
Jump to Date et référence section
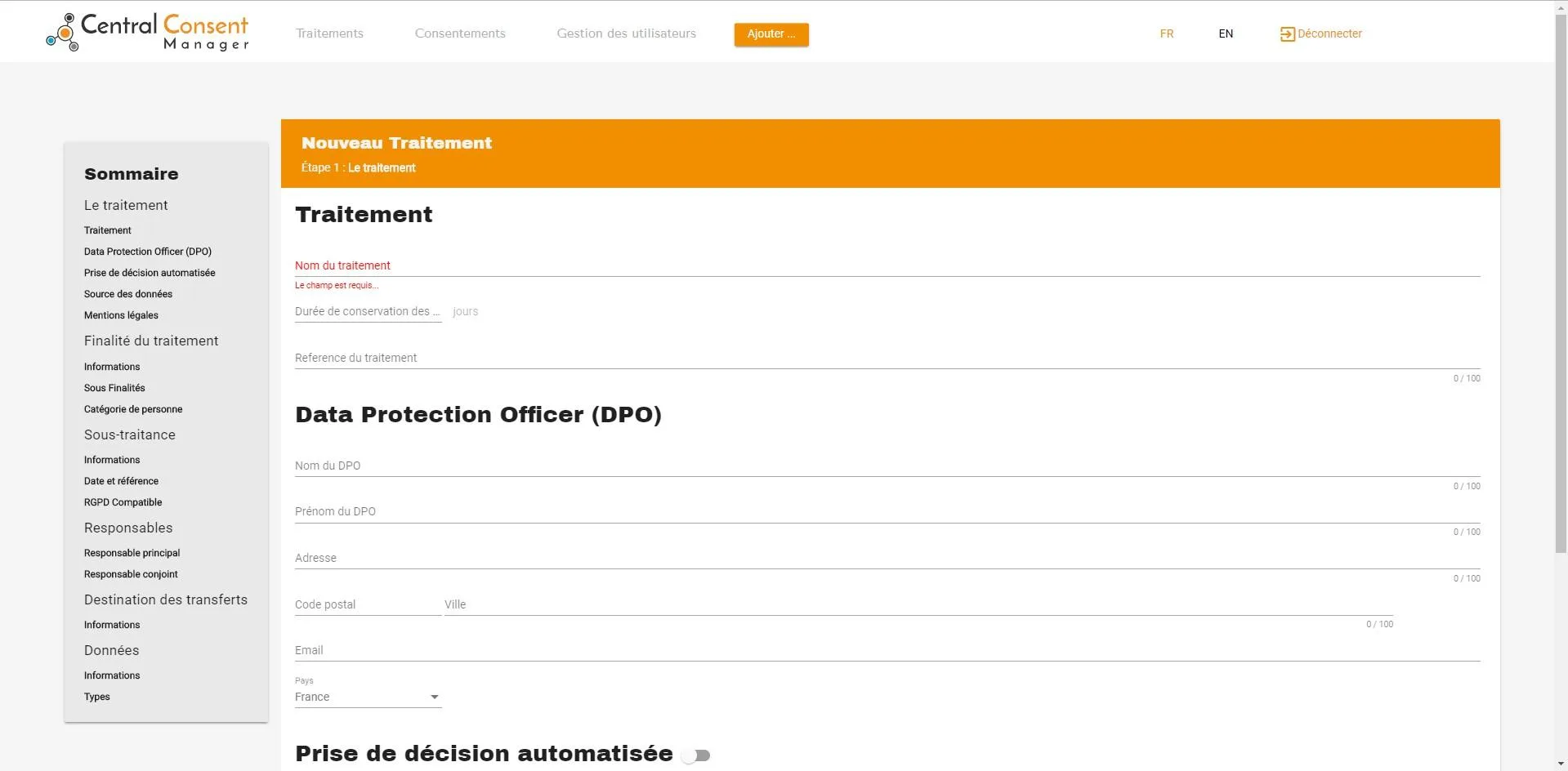tap(121, 481)
